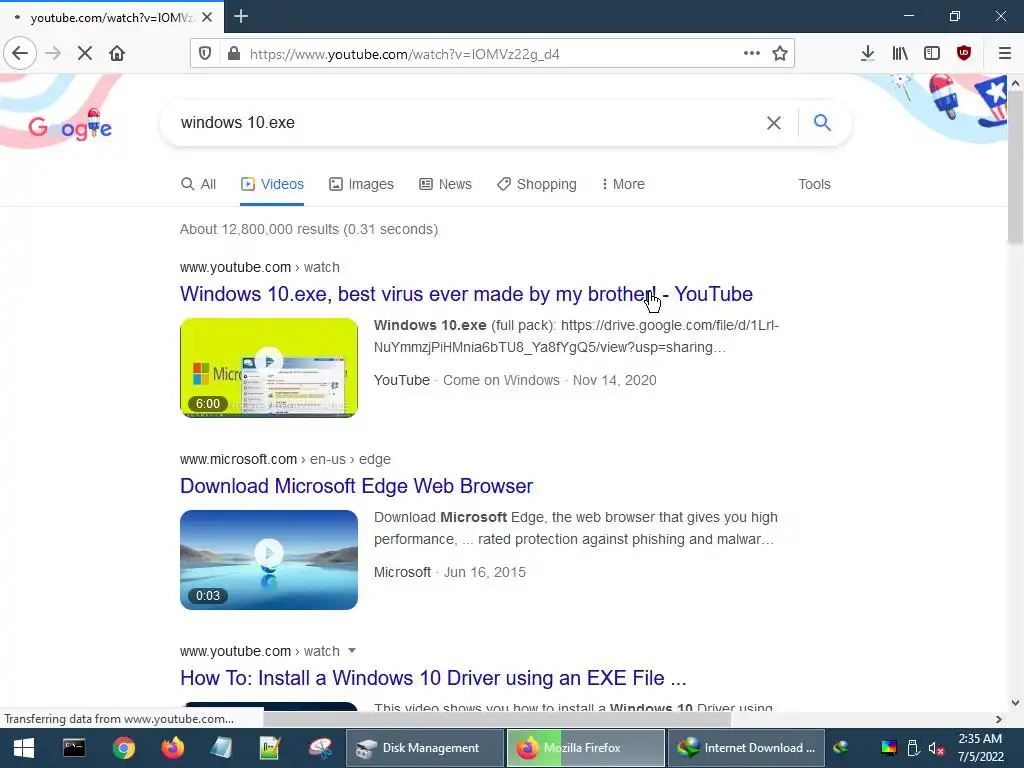Open the taskbar clock and date
The width and height of the screenshot is (1024, 768).
point(980,748)
